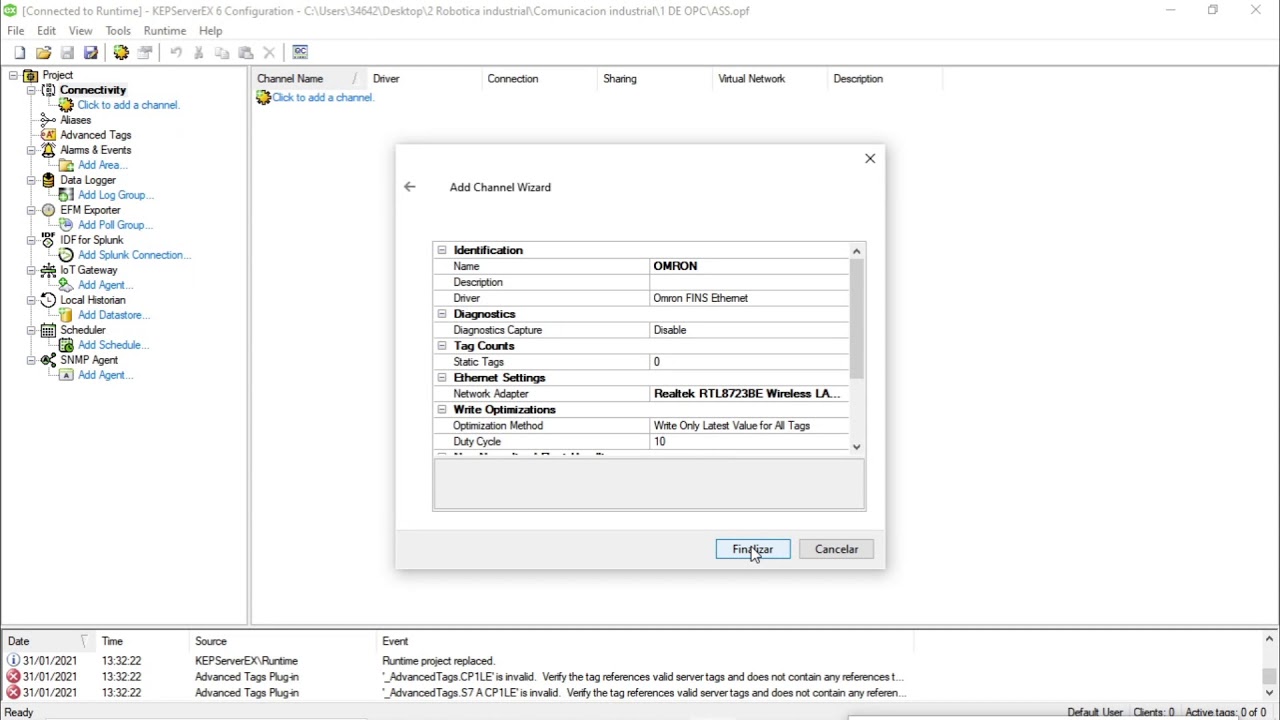
Task: Click the event log scroll-up arrow
Action: click(1269, 639)
